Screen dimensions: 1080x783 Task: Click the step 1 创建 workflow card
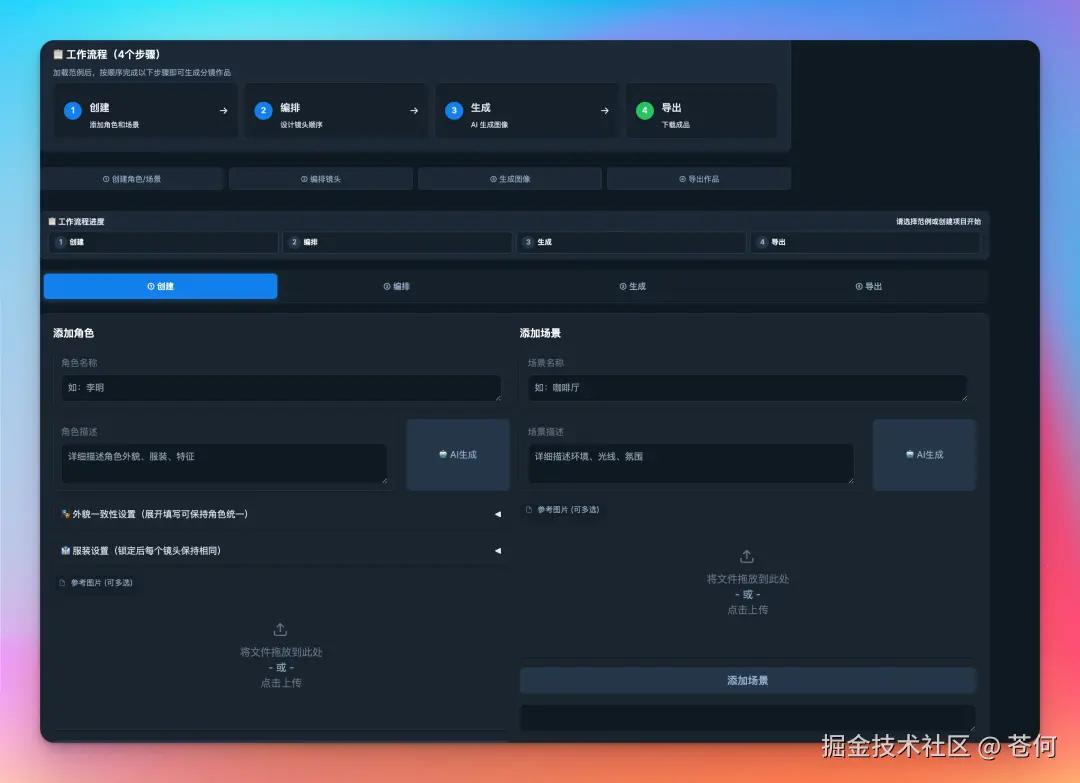click(x=146, y=111)
